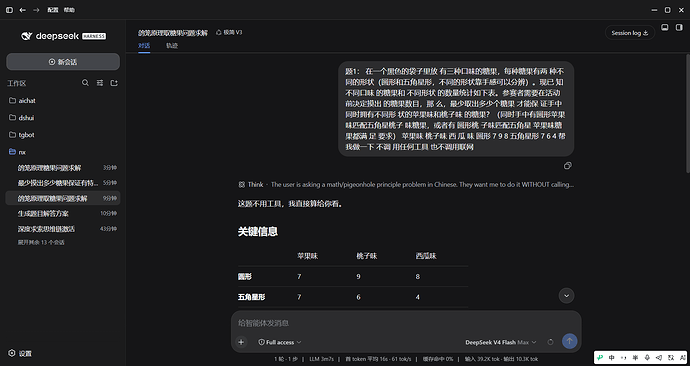Add new workspace folder icon
This screenshot has height=366, width=690.
pyautogui.click(x=114, y=83)
